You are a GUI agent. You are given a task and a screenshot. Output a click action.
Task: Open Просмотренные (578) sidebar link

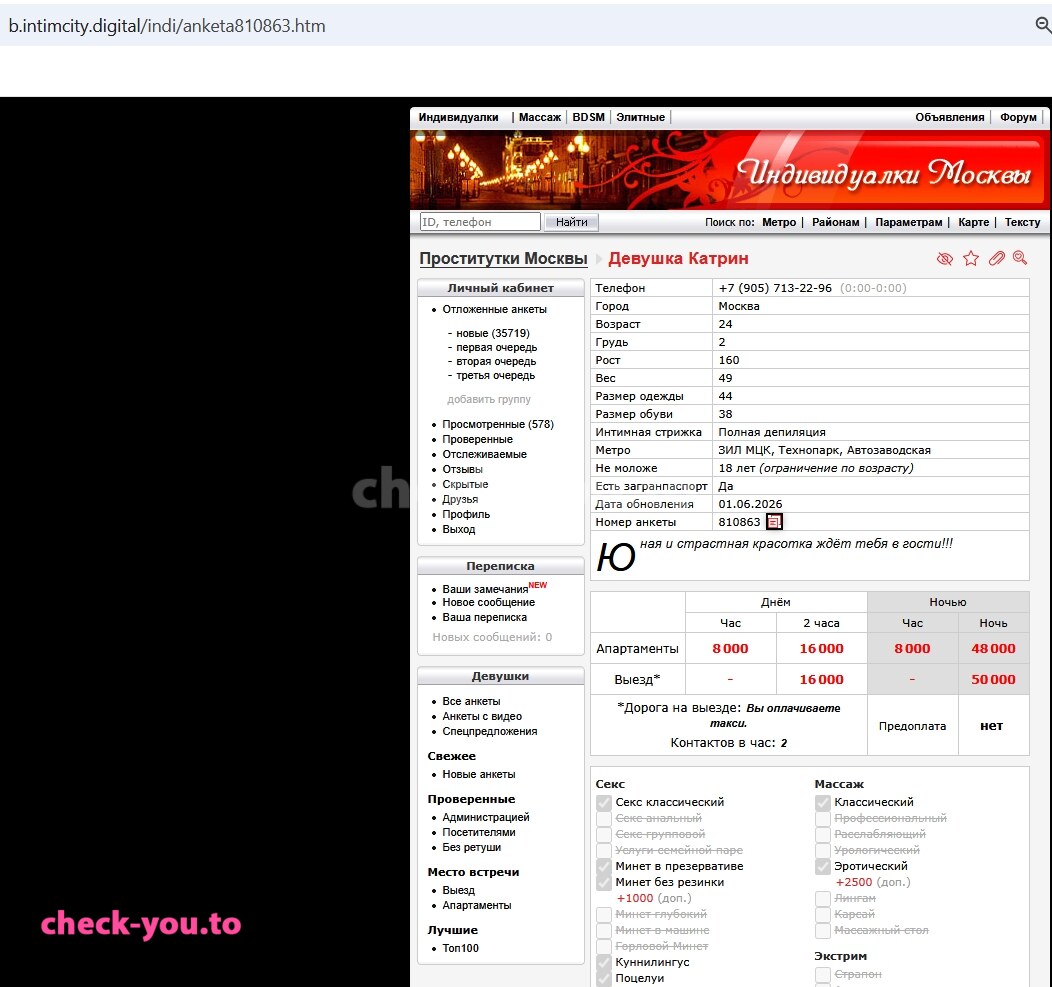(498, 424)
